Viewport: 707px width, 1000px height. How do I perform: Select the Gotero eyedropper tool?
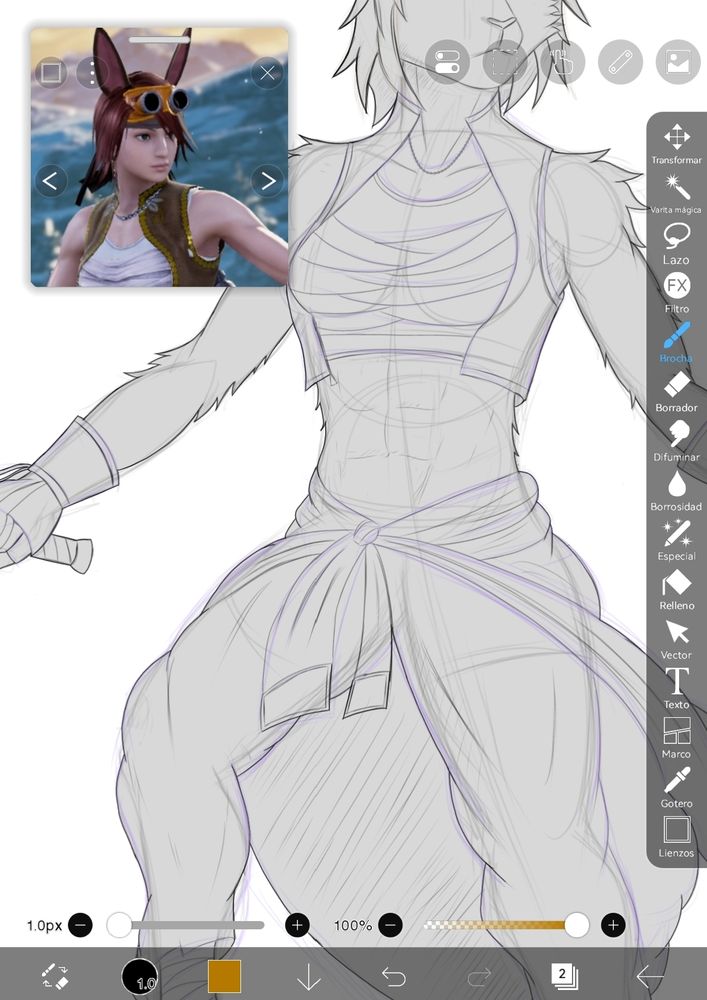pos(676,788)
